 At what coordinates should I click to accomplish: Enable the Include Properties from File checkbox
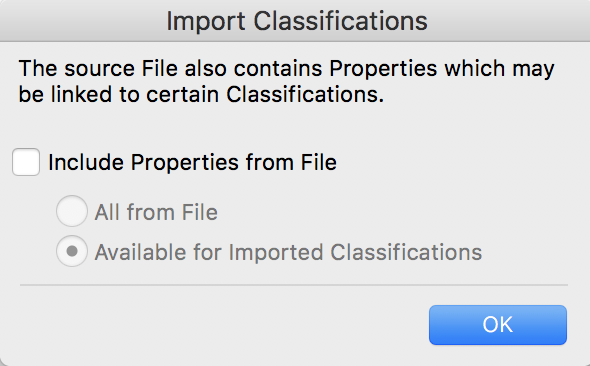26,162
